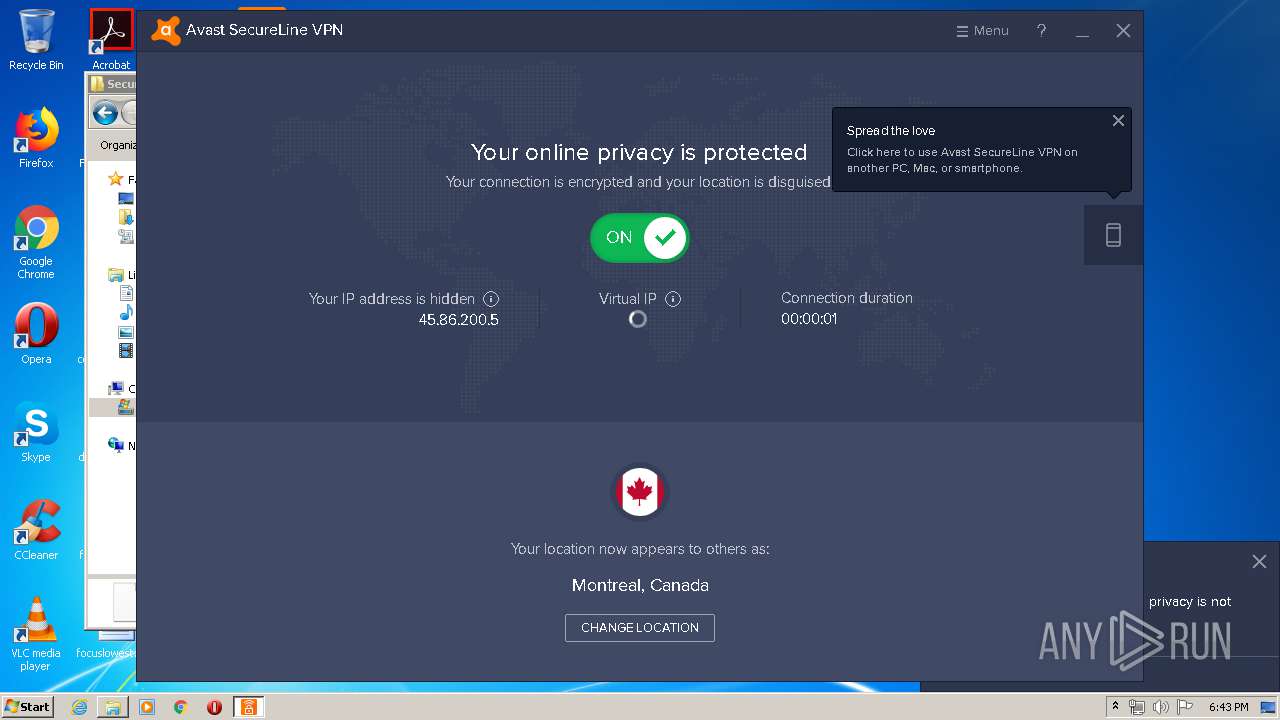Image resolution: width=1280 pixels, height=720 pixels.
Task: Click the Montreal, Canada location text
Action: click(640, 586)
